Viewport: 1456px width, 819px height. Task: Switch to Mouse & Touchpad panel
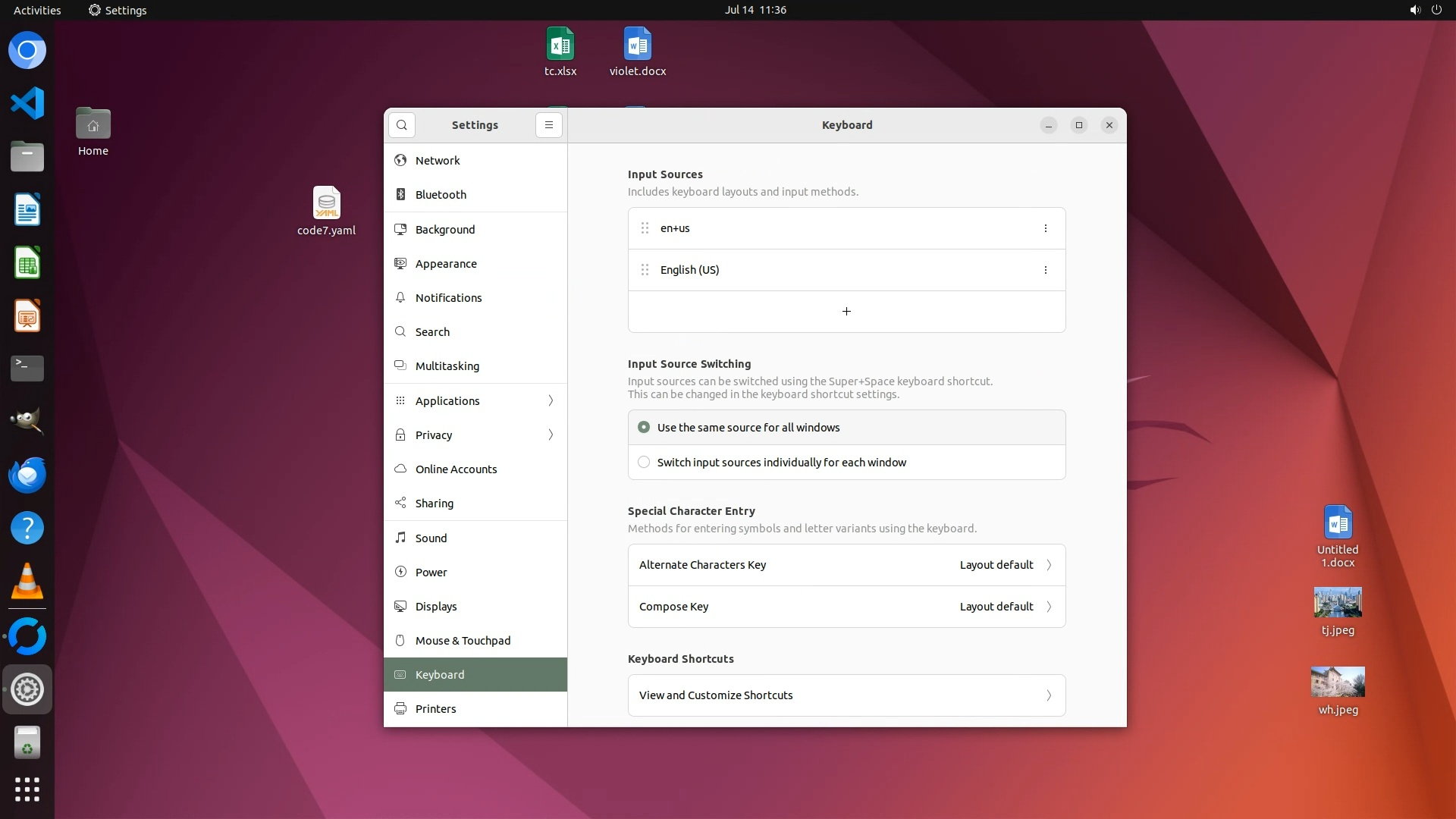point(463,641)
